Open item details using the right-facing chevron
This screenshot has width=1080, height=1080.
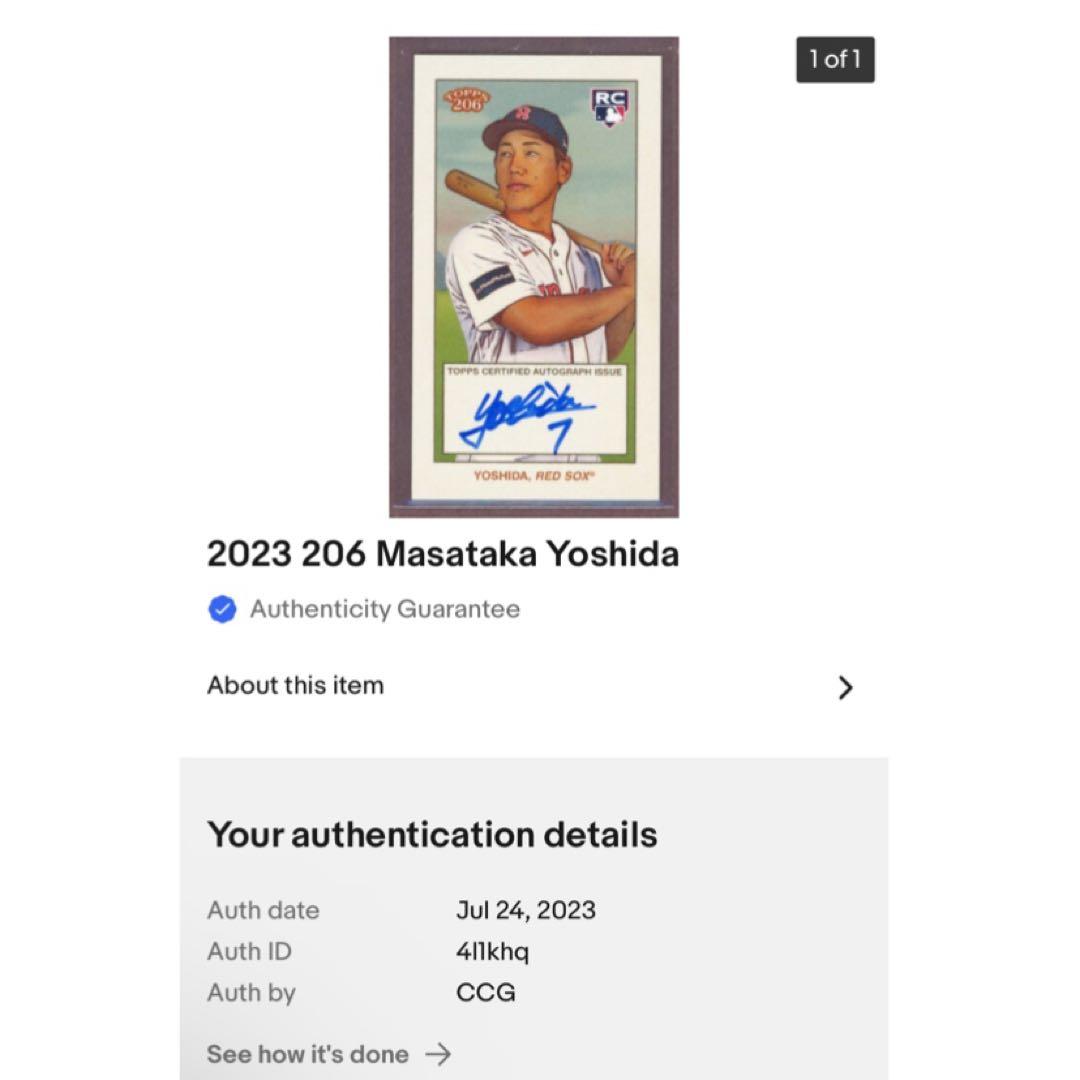[x=847, y=687]
